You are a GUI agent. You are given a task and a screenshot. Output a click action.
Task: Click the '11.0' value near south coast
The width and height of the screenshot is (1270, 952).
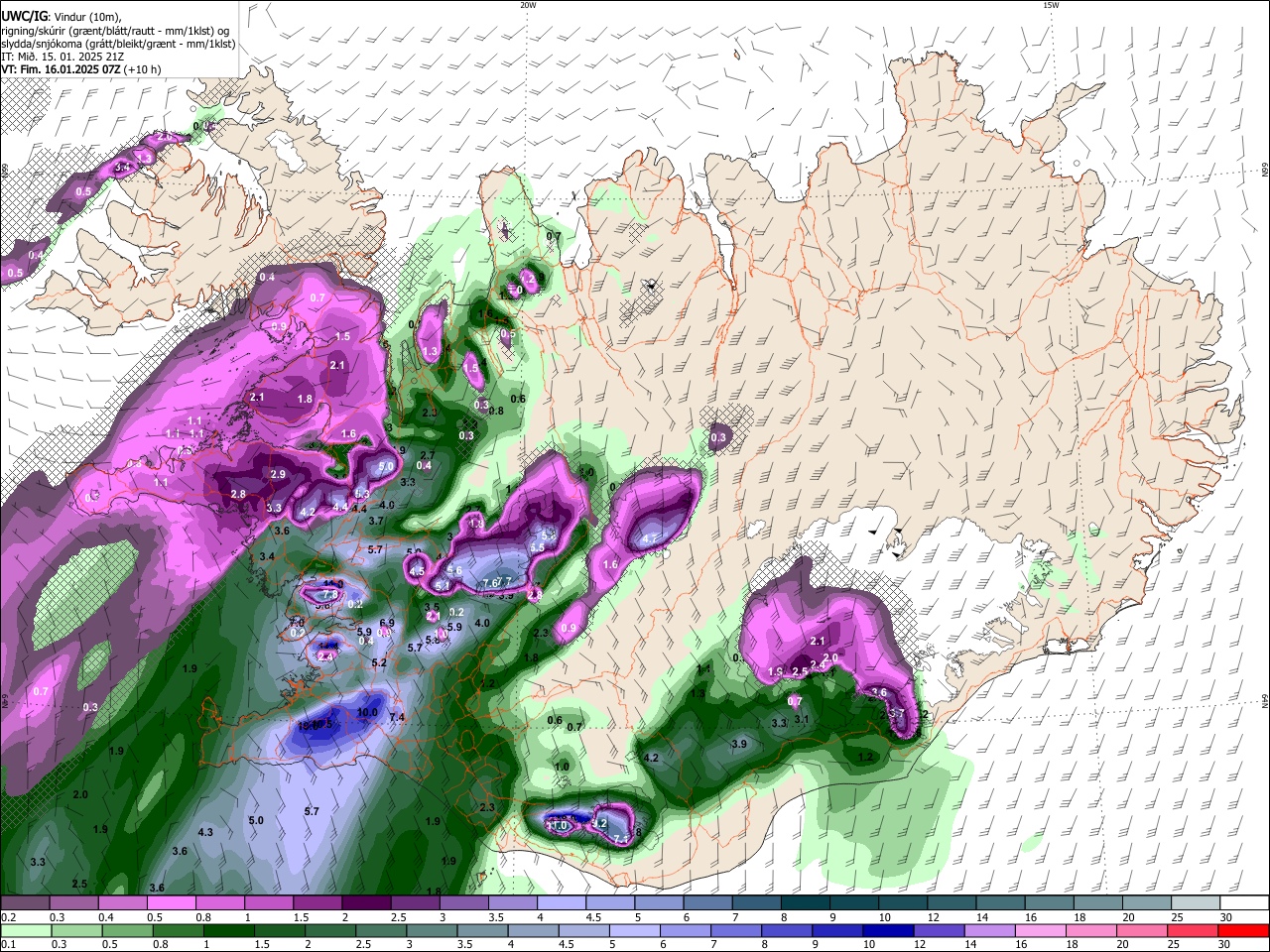coord(558,825)
